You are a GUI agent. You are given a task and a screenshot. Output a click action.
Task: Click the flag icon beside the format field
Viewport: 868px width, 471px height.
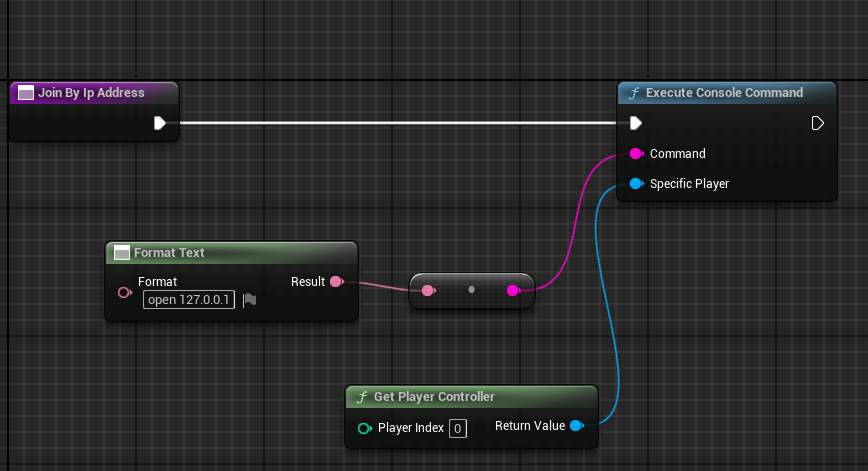coord(250,300)
